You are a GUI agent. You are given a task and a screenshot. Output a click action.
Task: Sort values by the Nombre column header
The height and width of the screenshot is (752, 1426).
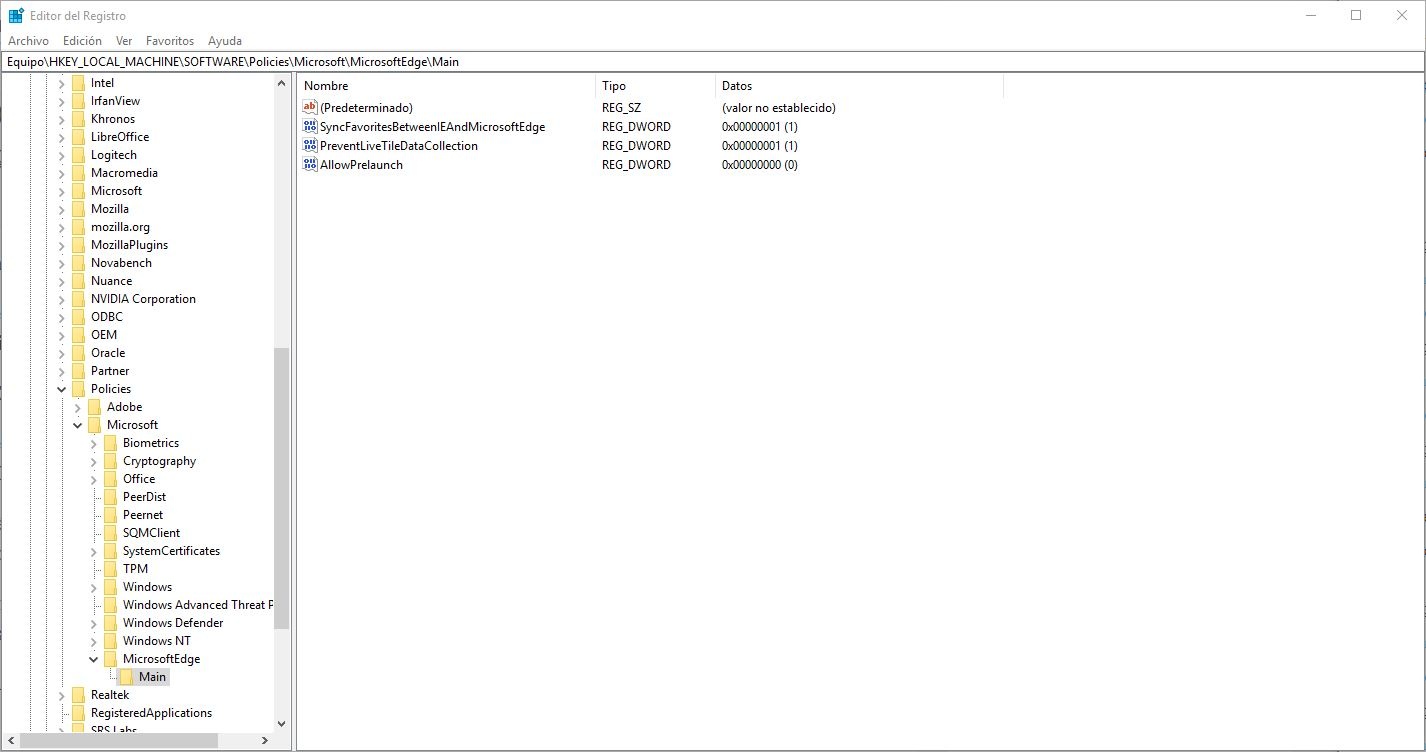pos(447,86)
